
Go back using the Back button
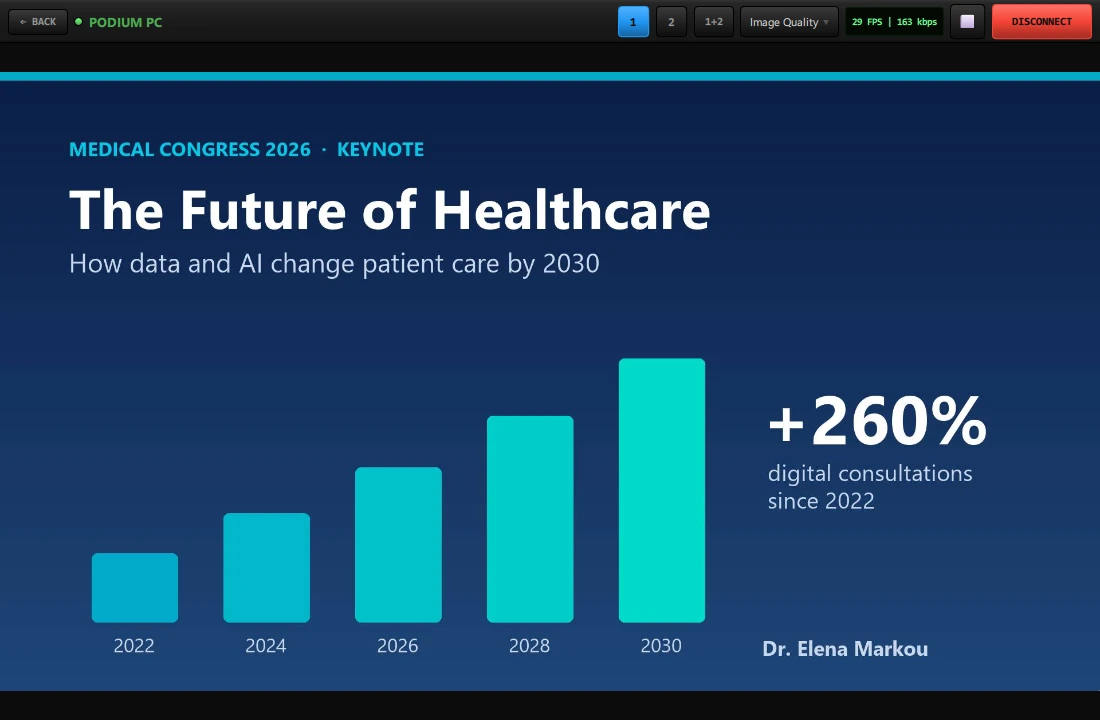coord(38,22)
